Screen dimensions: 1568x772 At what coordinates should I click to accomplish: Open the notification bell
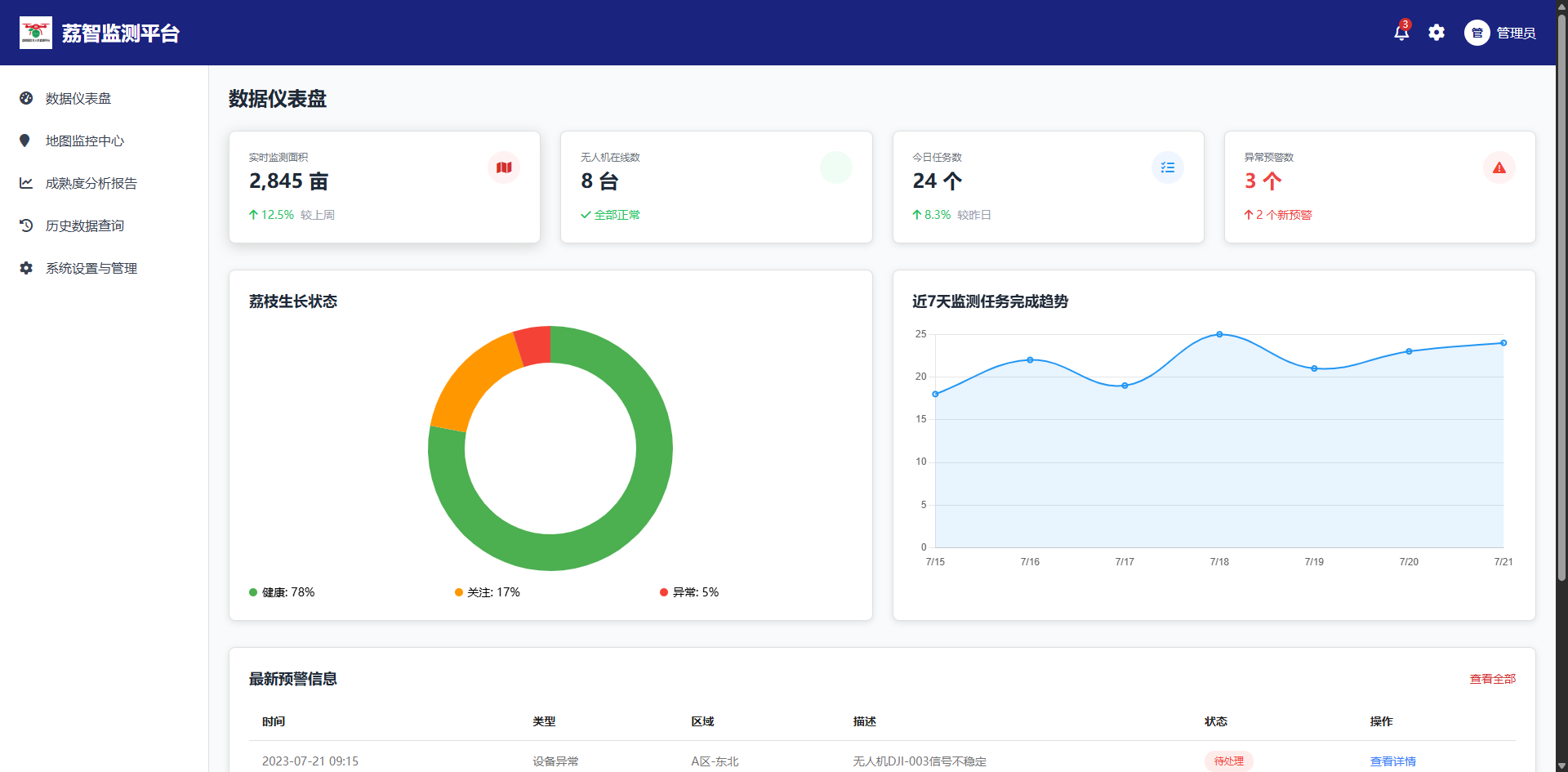[1401, 33]
